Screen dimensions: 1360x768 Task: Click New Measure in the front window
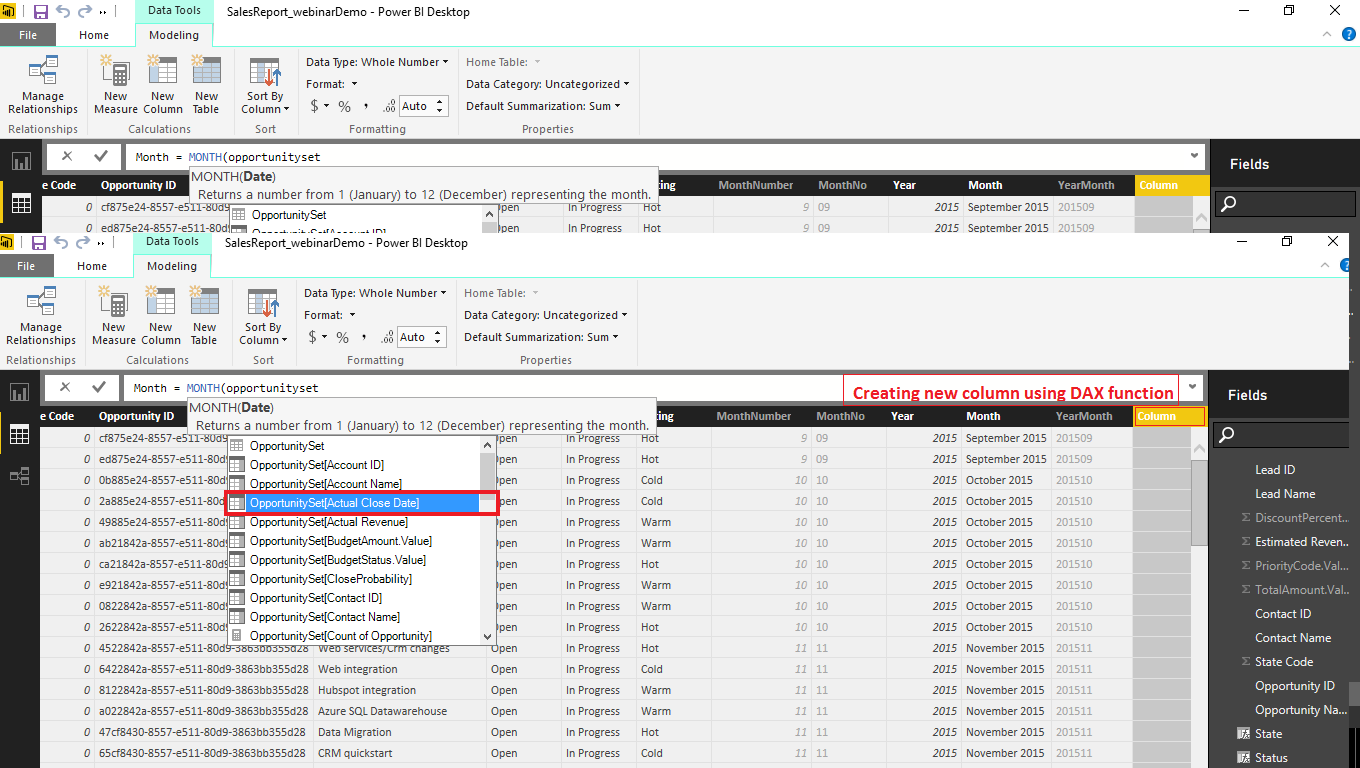click(x=114, y=314)
